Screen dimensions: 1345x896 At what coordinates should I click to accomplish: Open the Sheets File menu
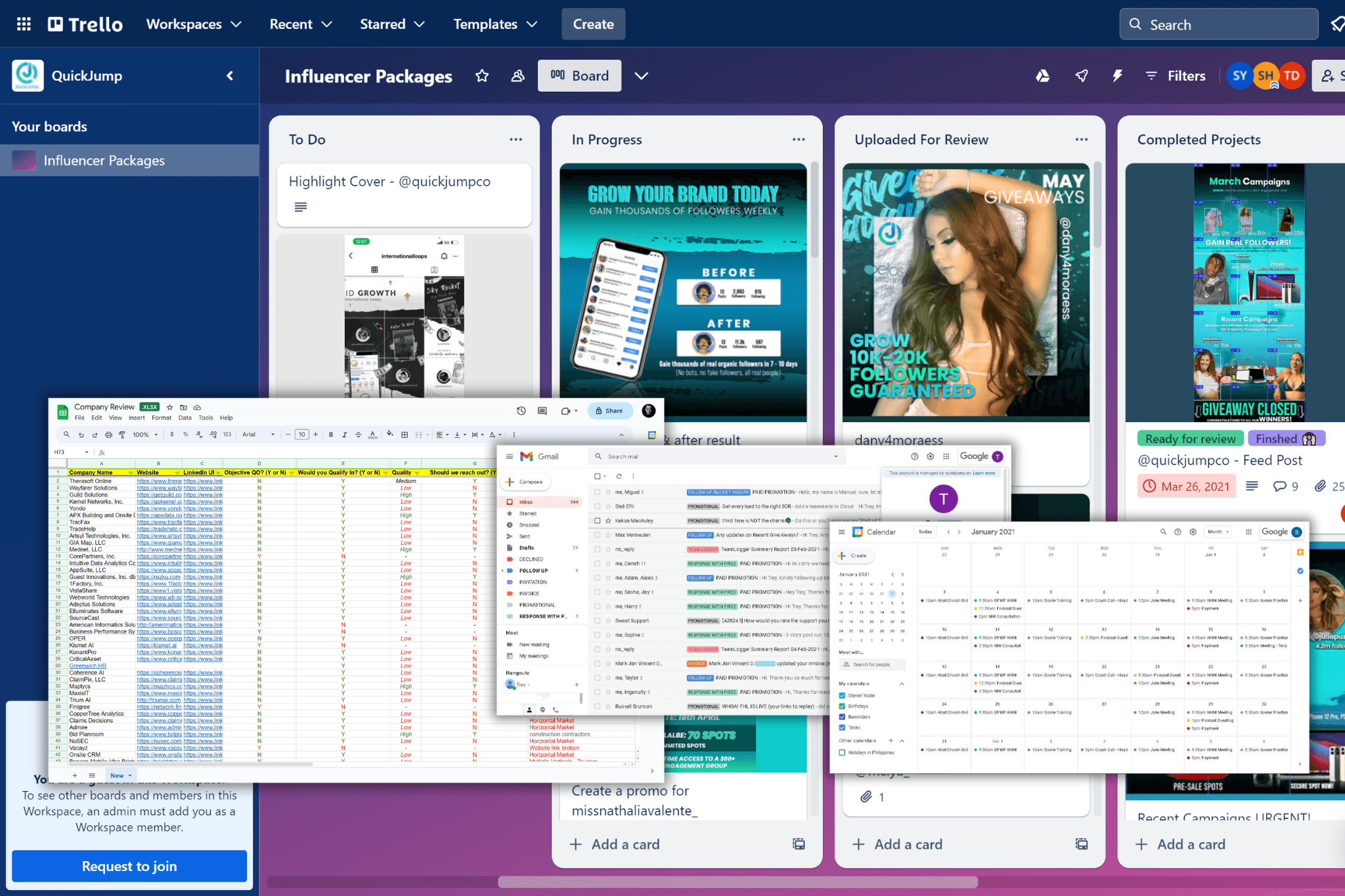[x=79, y=417]
